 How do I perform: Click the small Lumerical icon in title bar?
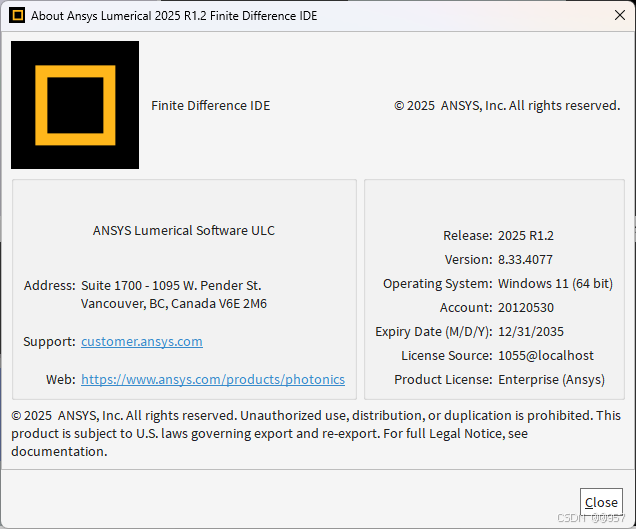[x=17, y=15]
